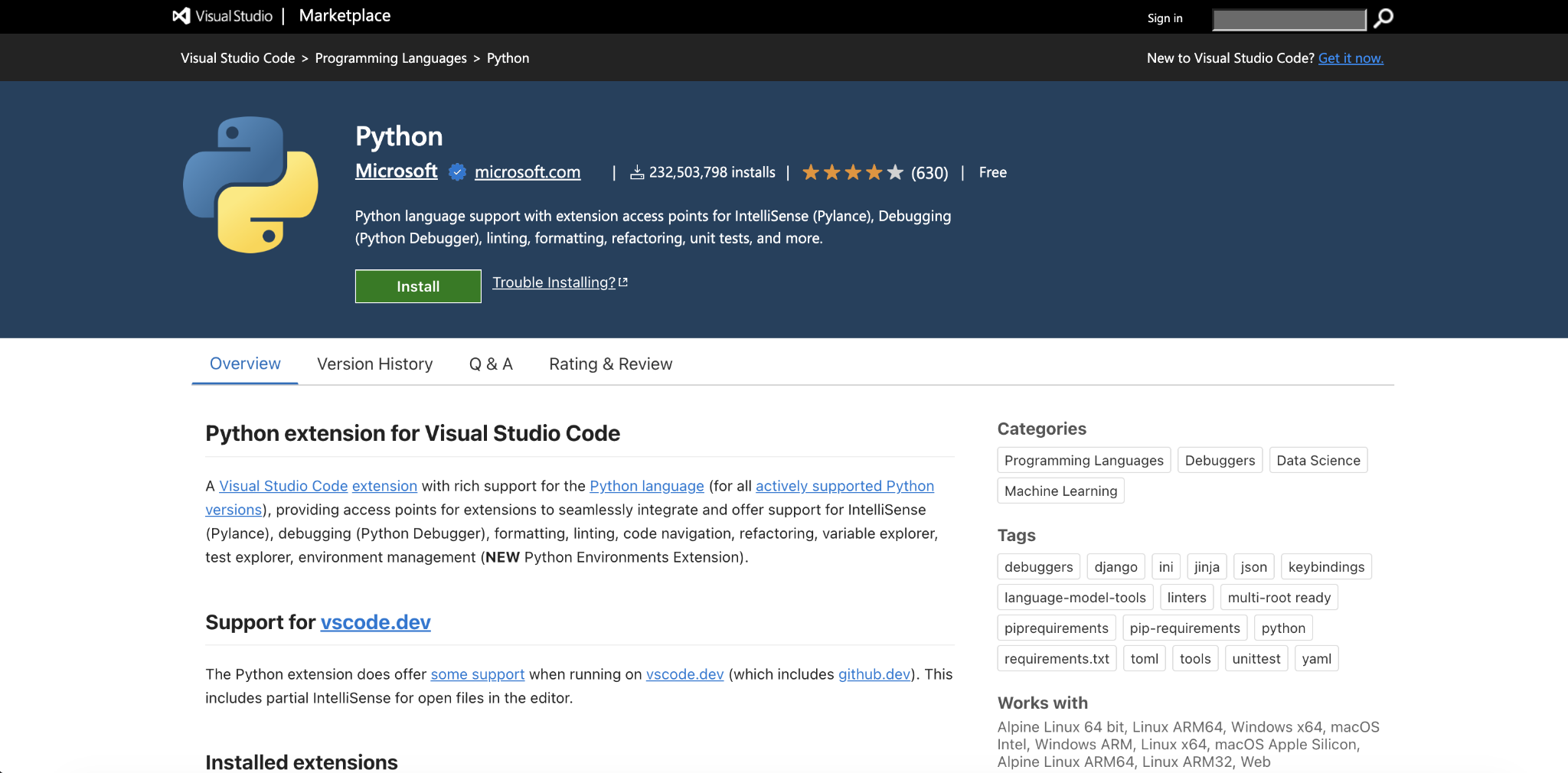Click the tools tag
This screenshot has height=773, width=1568.
[x=1195, y=658]
